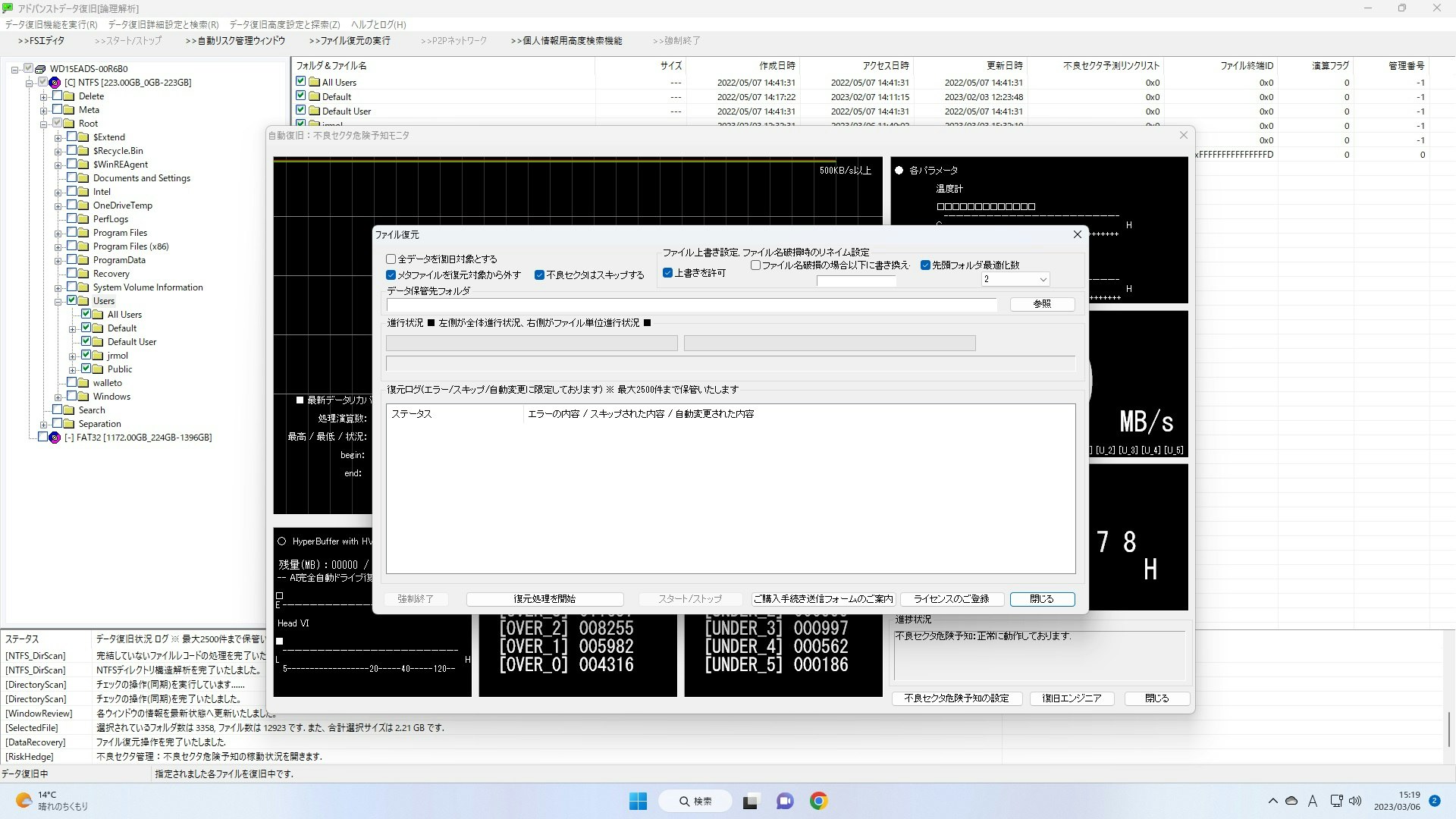This screenshot has width=1456, height=819.
Task: Click the All Users folder icon in file list
Action: (315, 83)
